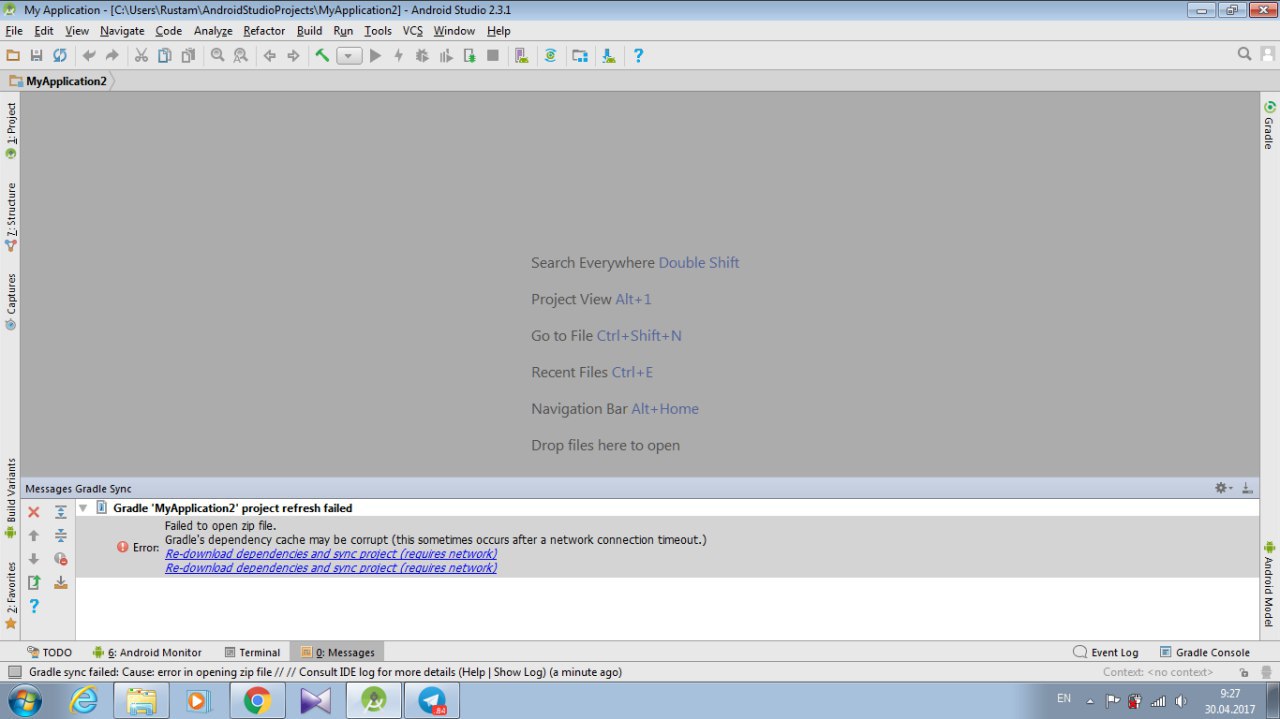Click the blue Help question mark in toolbar

coord(638,56)
